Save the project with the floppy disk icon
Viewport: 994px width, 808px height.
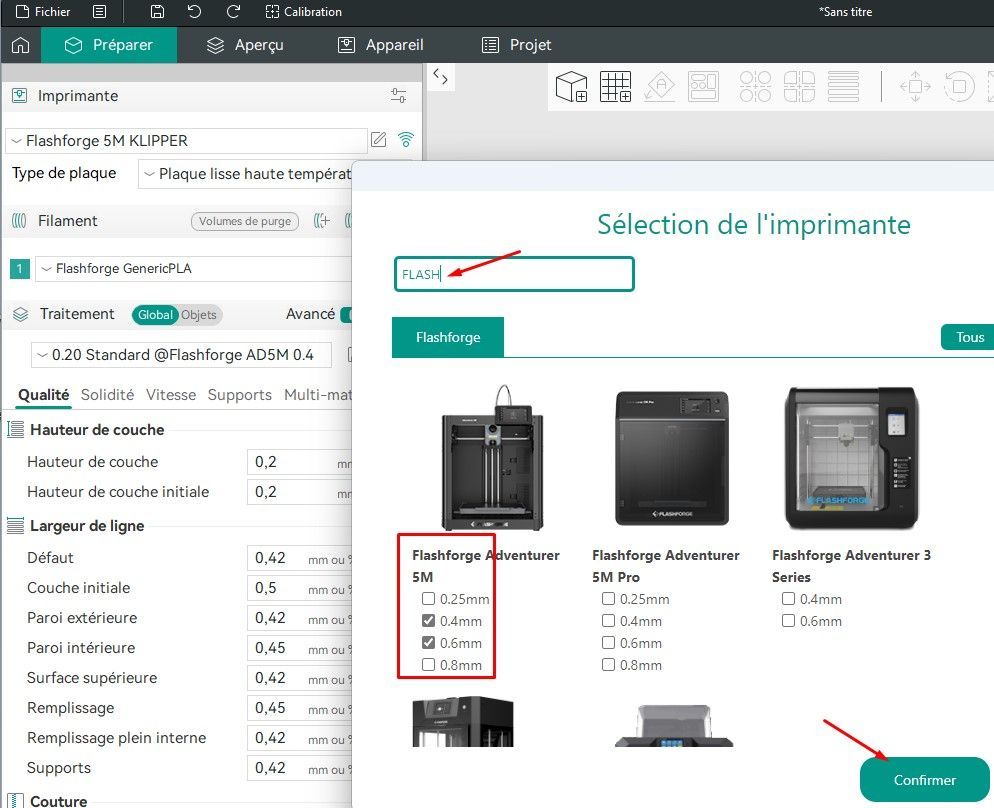point(157,11)
